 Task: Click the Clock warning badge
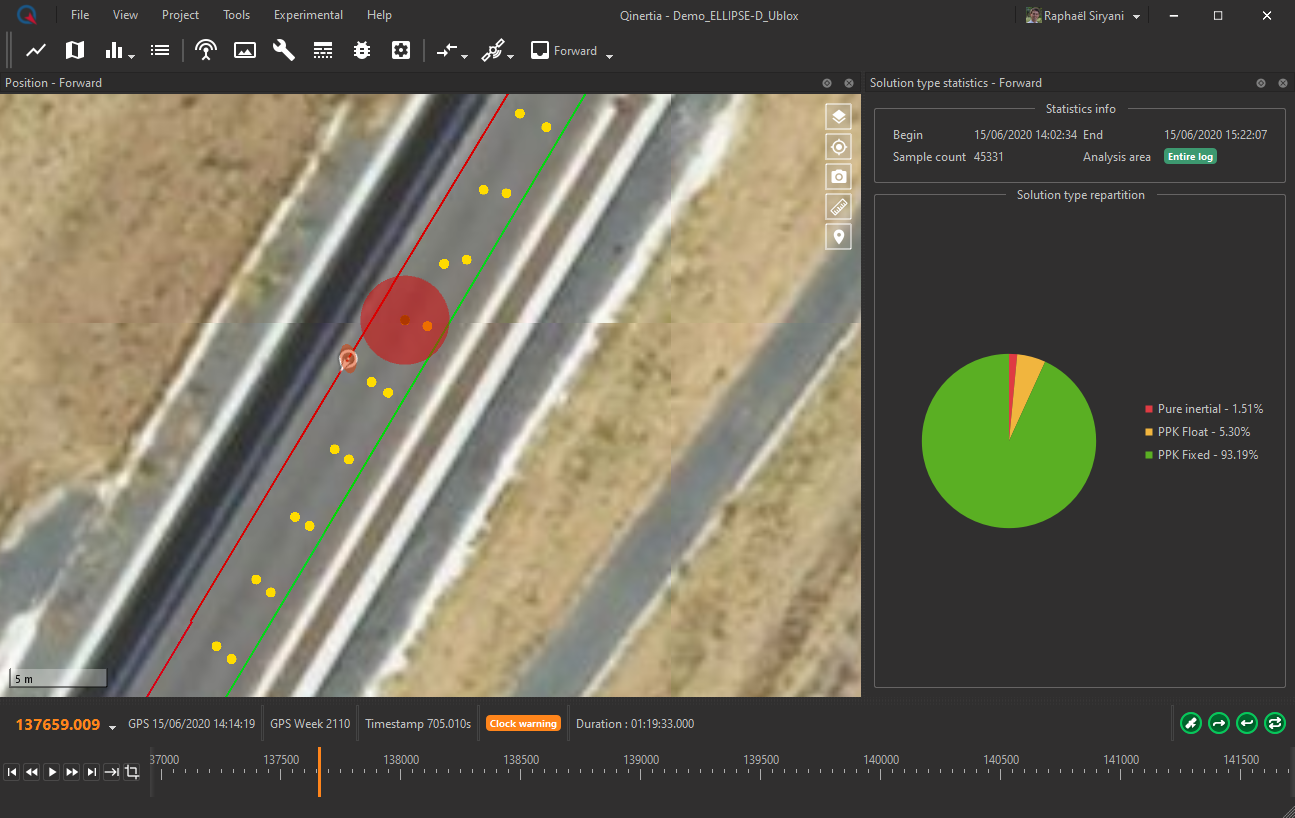pyautogui.click(x=523, y=723)
